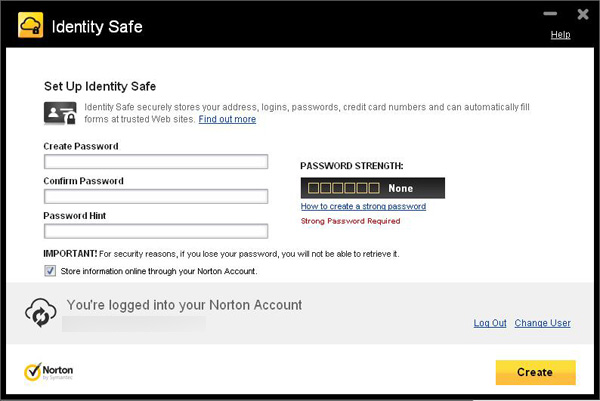The image size is (600, 401).
Task: Click the 'Strong Password Required' warning text
Action: 350,221
